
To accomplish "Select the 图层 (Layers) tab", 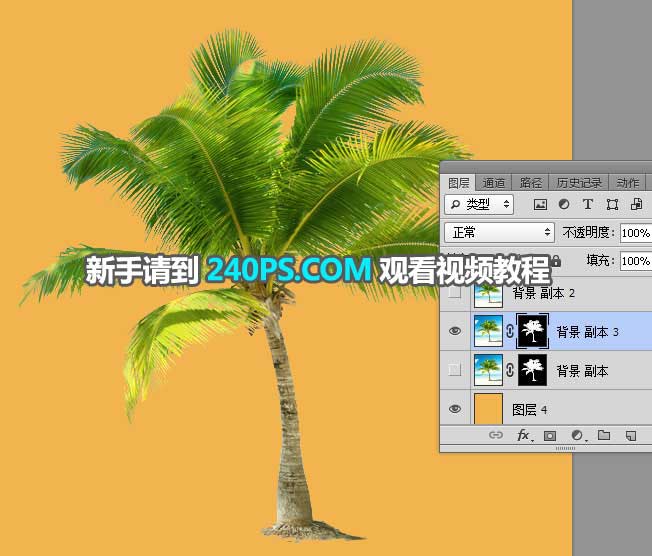I will click(458, 183).
